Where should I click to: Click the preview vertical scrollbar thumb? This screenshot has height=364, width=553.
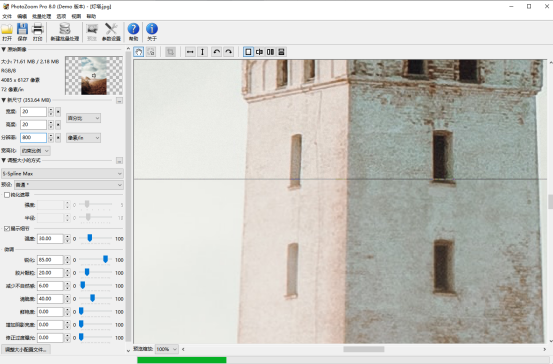point(550,201)
